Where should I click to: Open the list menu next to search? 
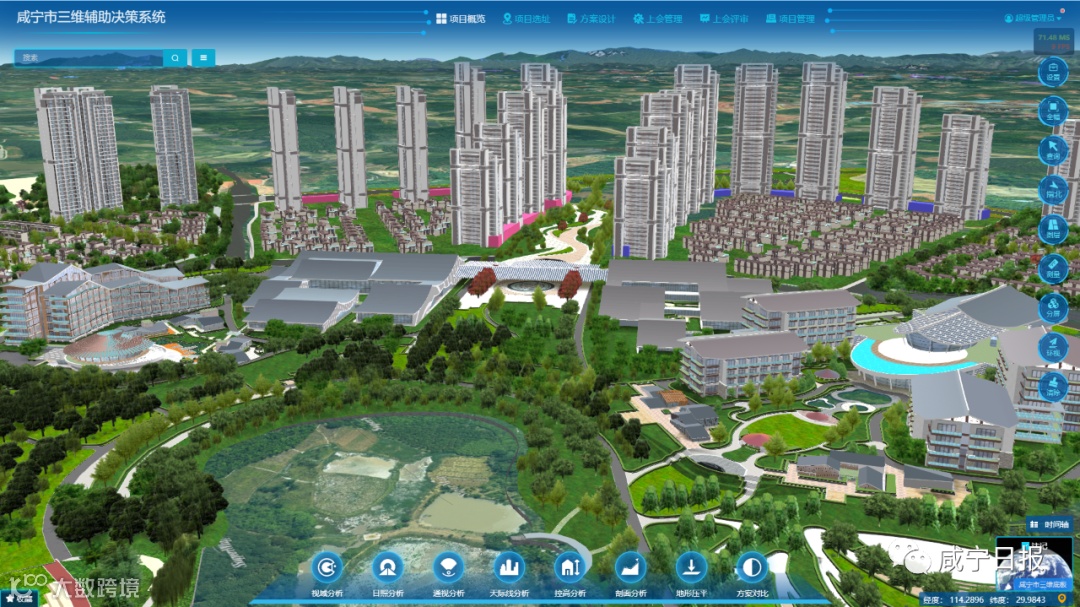tap(203, 58)
